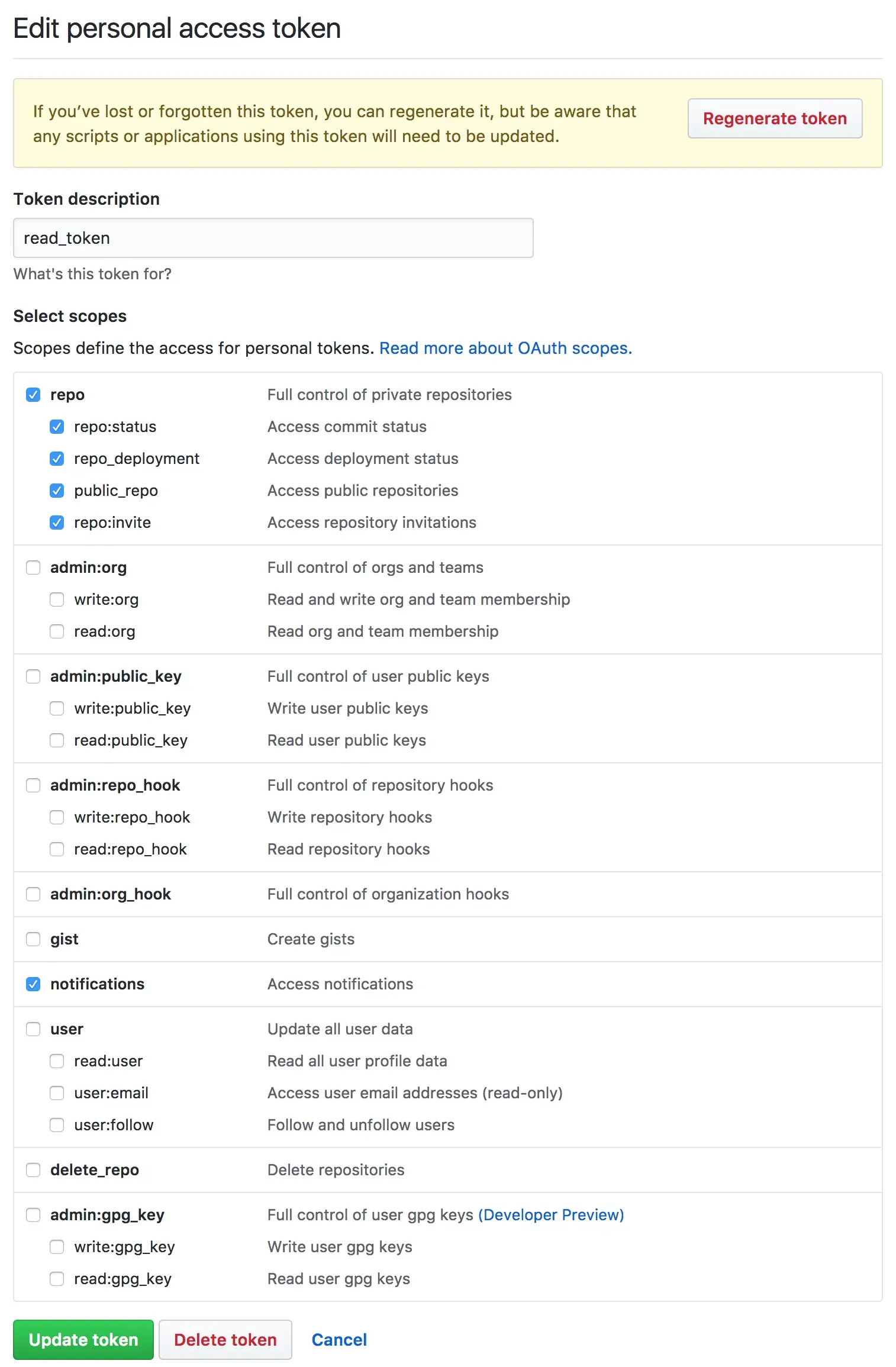Screen dimensions: 896x1367
Task: Check the admin:repo_hook checkbox
Action: coord(33,785)
